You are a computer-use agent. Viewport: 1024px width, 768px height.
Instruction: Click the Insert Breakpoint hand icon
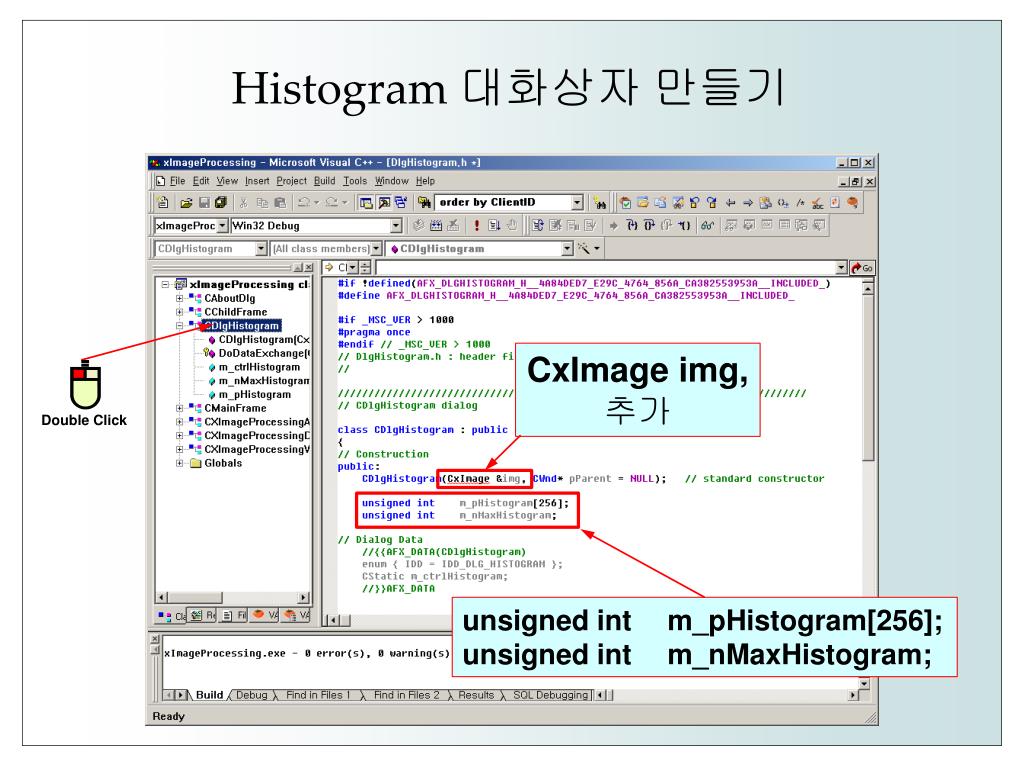pos(512,226)
